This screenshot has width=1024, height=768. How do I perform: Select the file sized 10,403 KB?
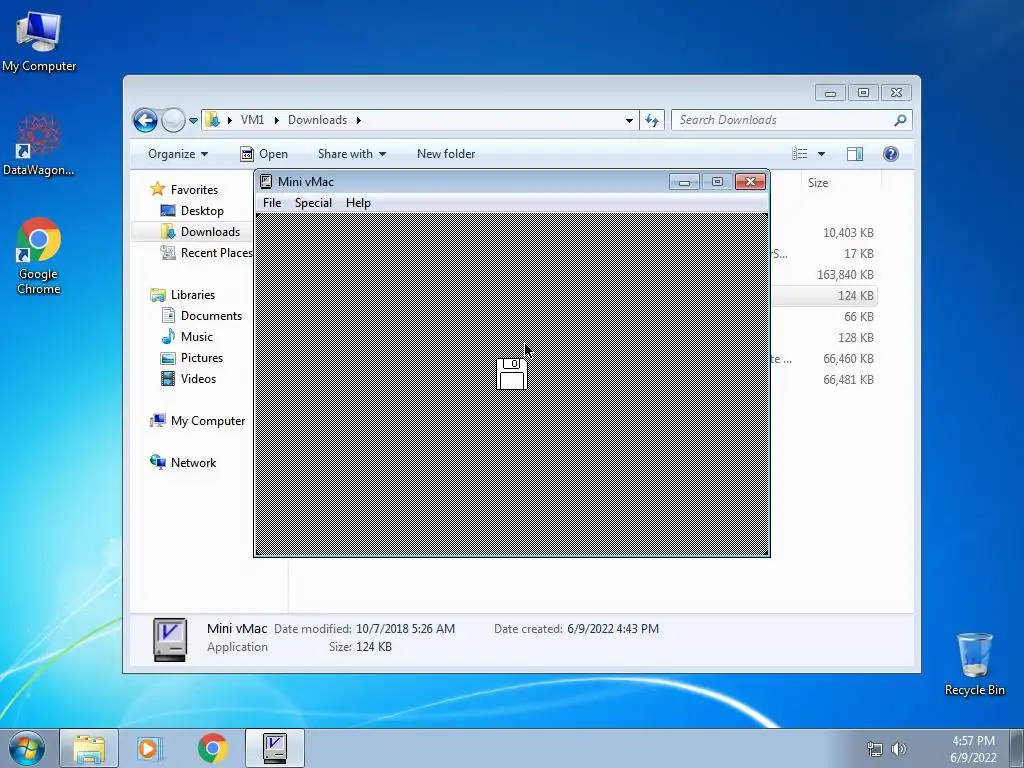[848, 233]
